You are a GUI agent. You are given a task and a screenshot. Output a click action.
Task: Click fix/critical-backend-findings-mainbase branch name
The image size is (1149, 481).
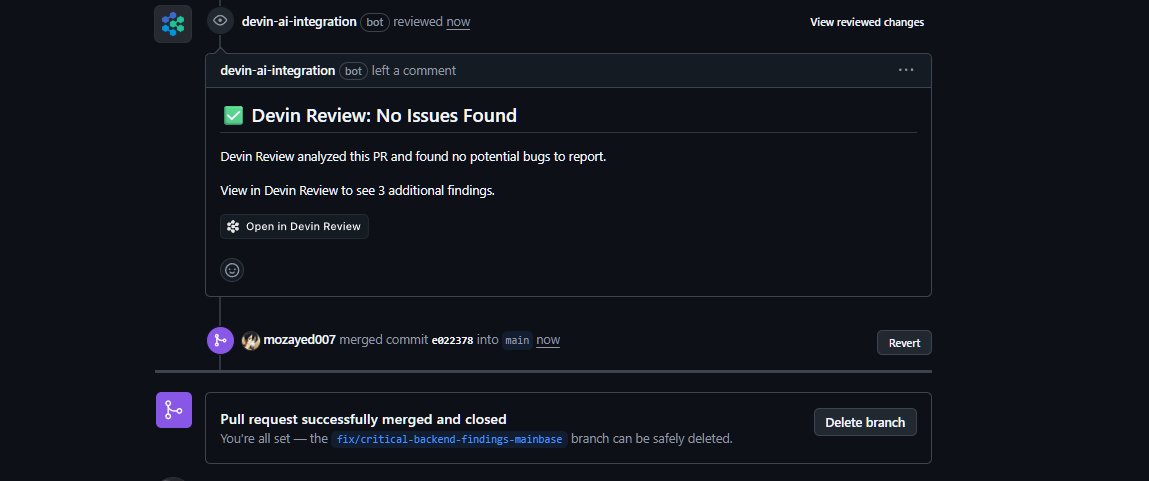coord(449,439)
